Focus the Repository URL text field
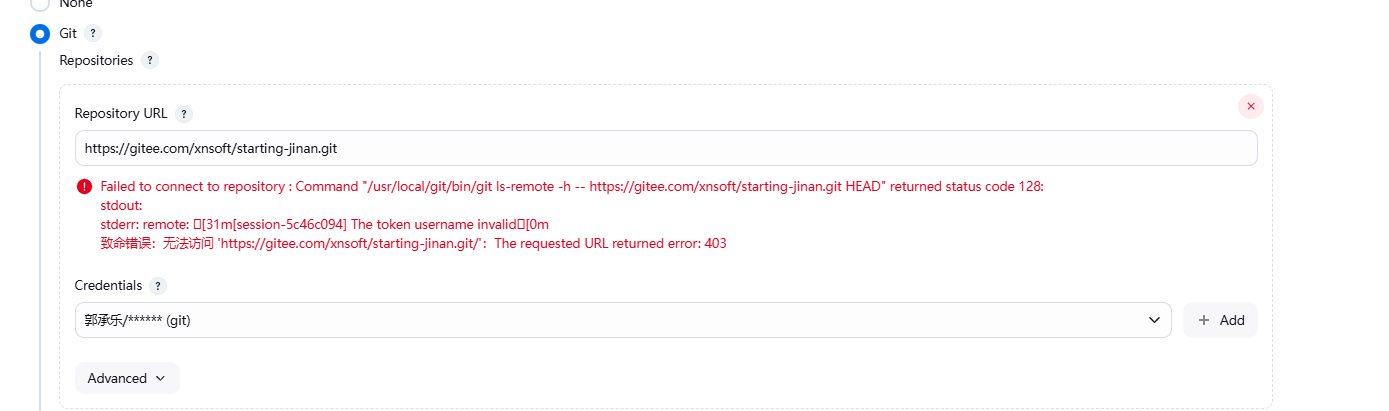This screenshot has width=1389, height=411. point(665,148)
